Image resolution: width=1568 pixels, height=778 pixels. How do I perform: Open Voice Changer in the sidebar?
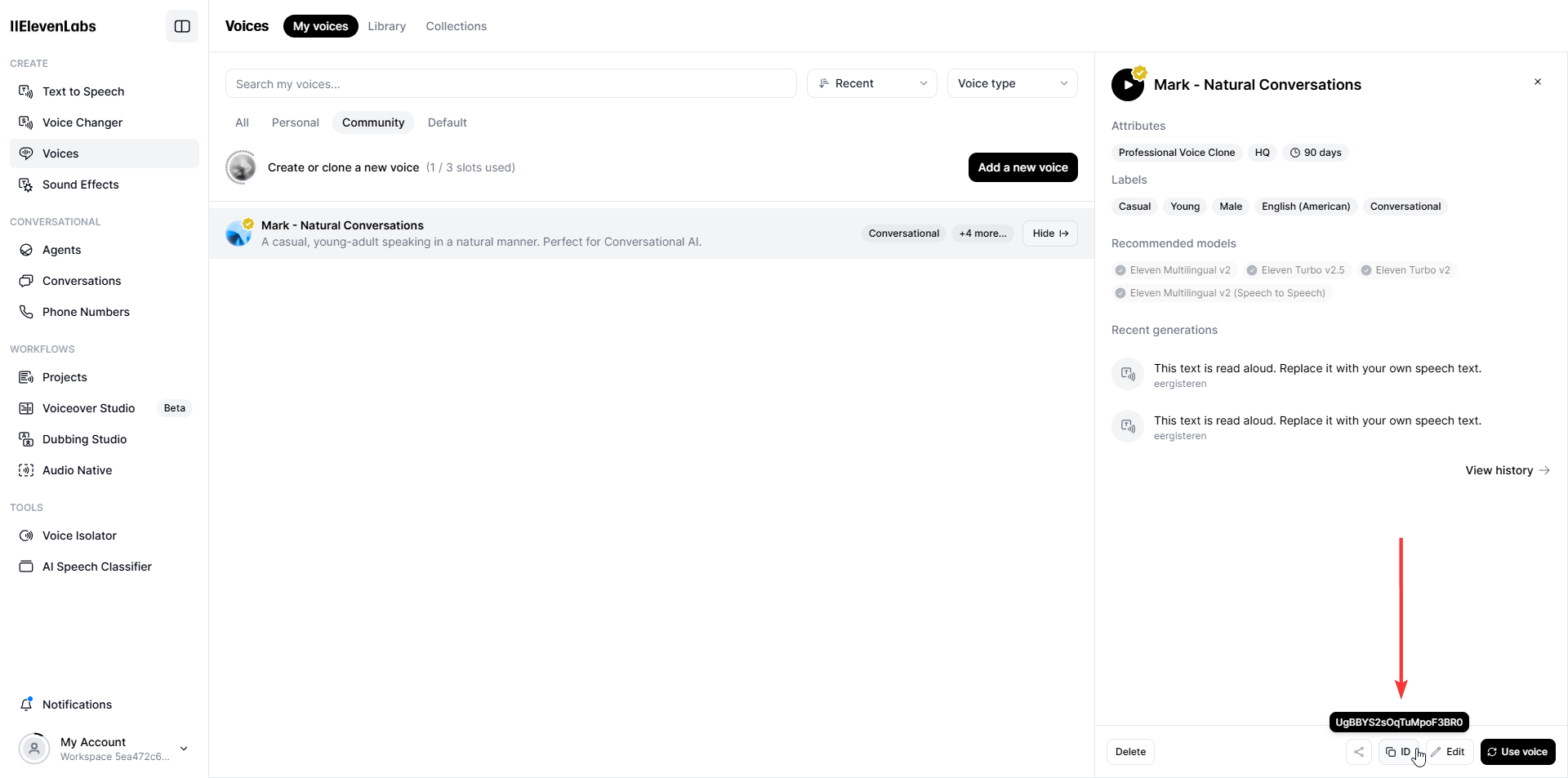point(82,122)
